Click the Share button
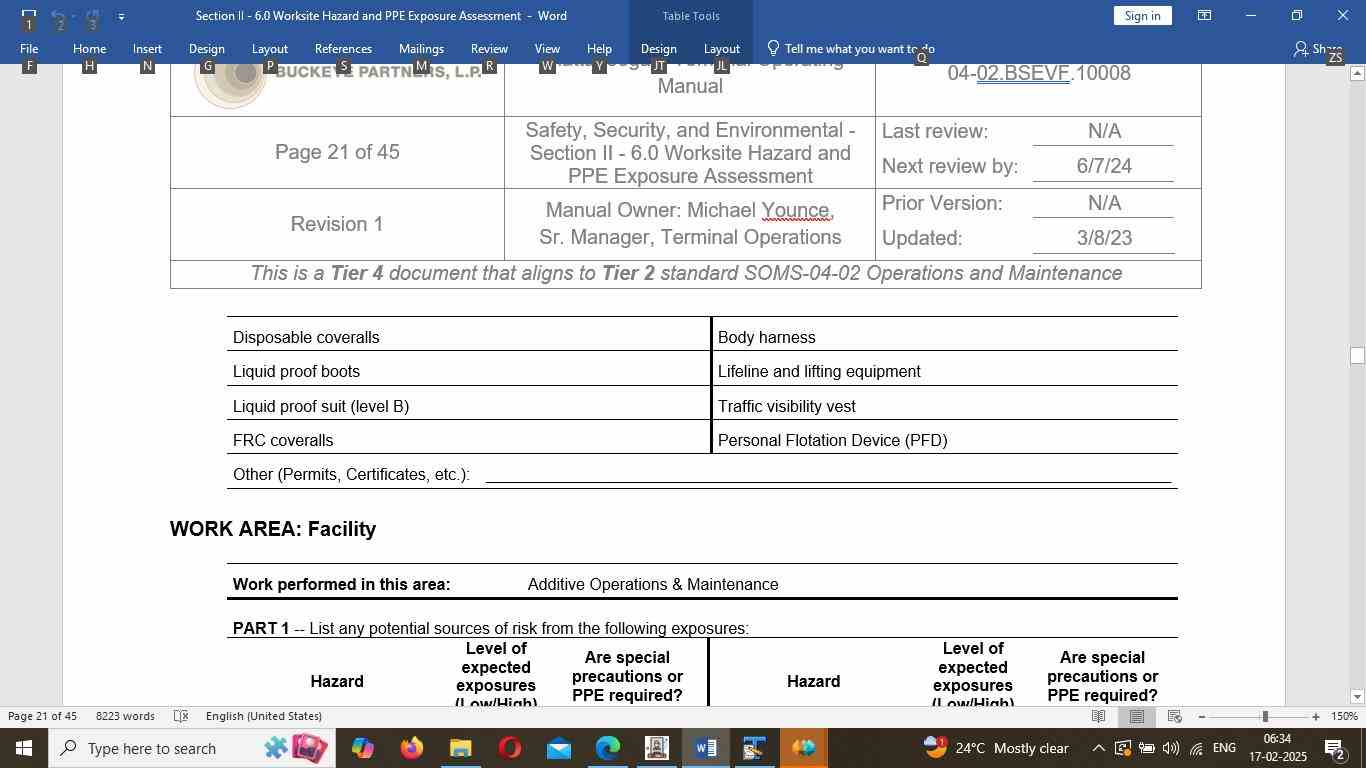 pyautogui.click(x=1317, y=48)
